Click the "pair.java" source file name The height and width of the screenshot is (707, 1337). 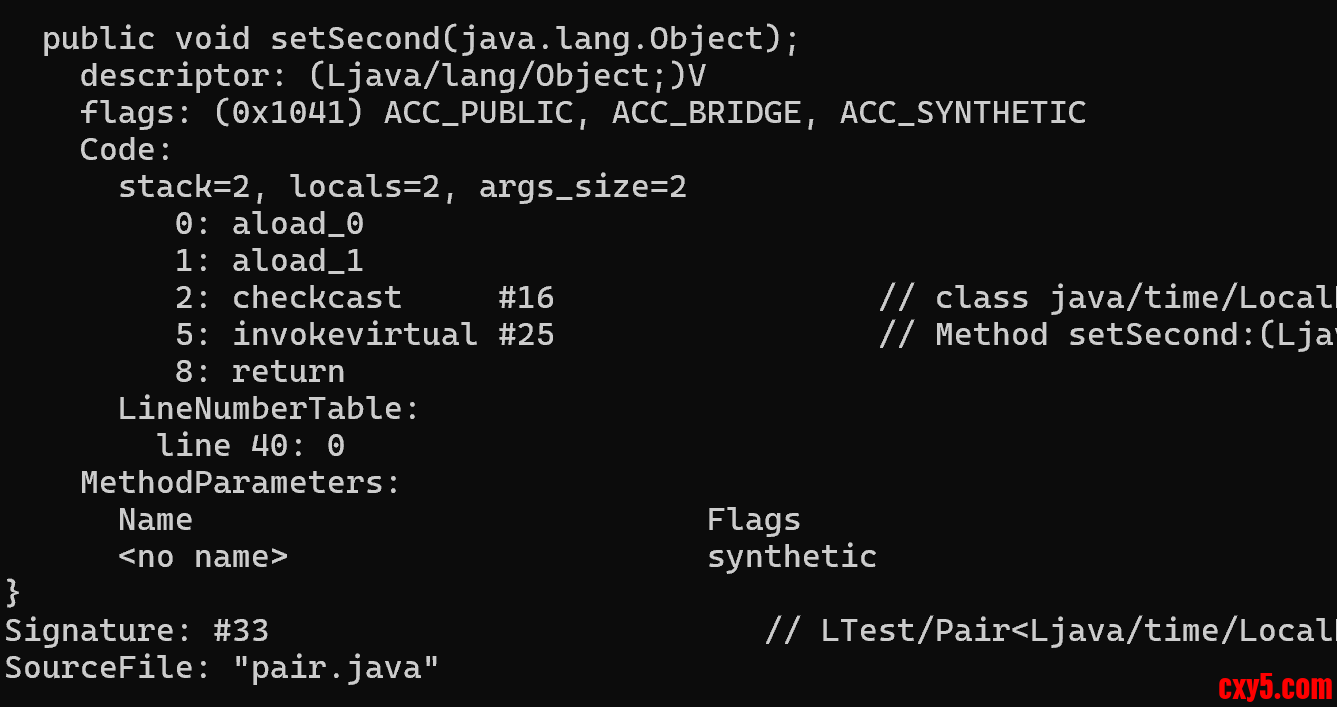[335, 668]
